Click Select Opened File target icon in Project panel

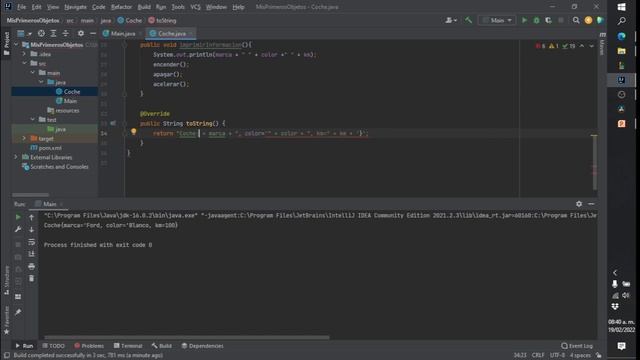[x=41, y=33]
